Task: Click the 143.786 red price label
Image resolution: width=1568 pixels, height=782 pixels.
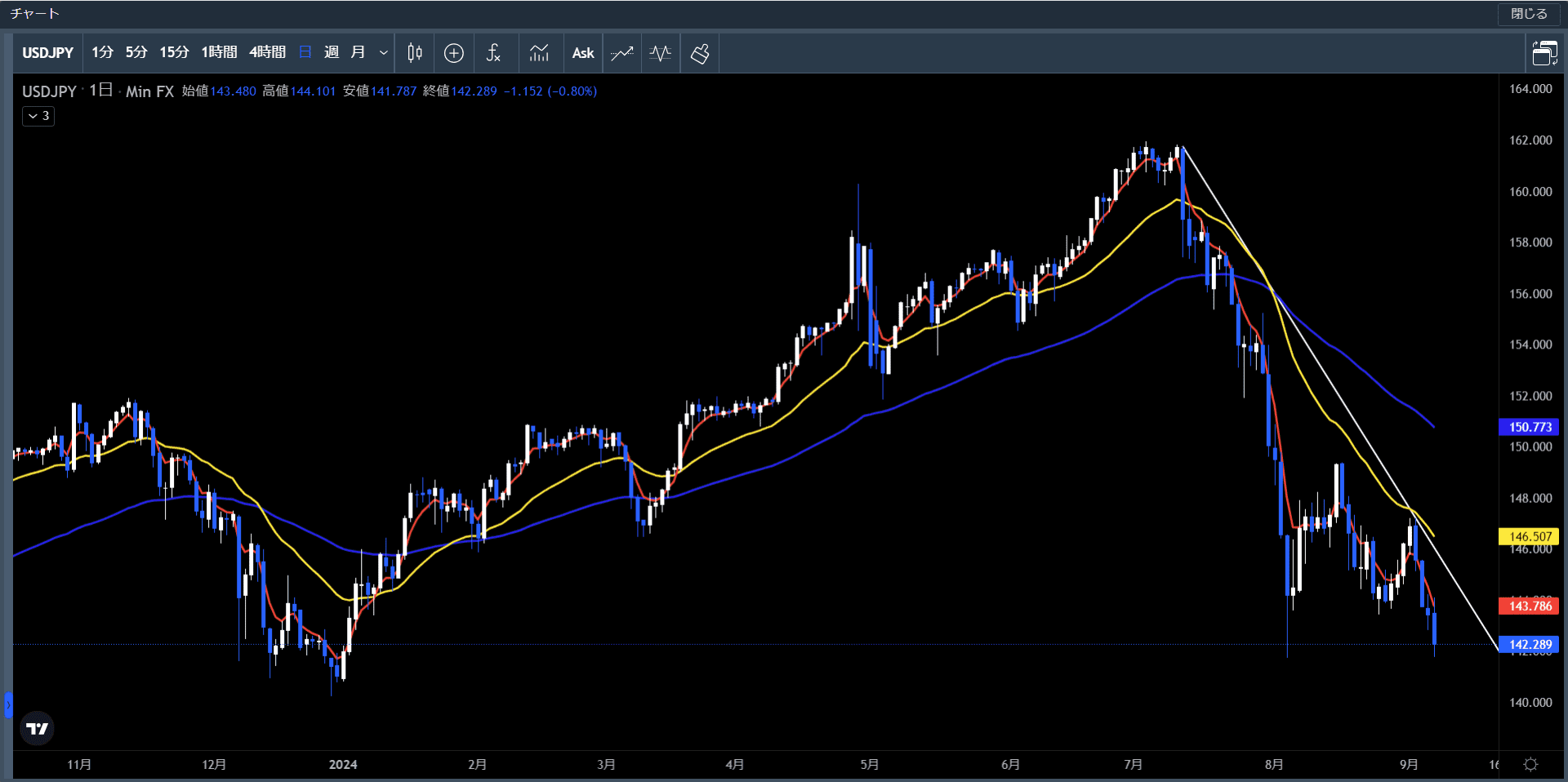Action: coord(1529,606)
